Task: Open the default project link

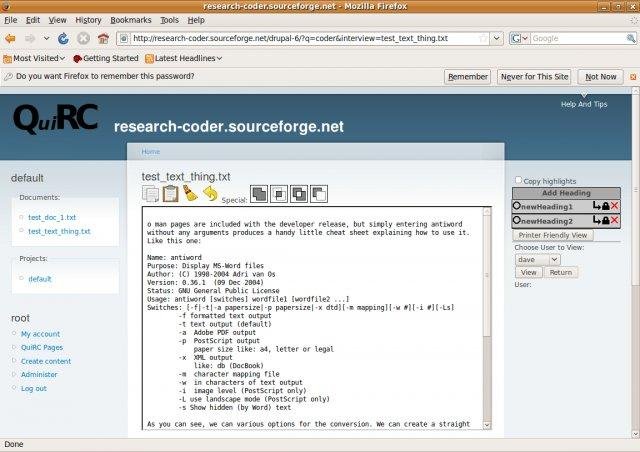Action: click(40, 279)
